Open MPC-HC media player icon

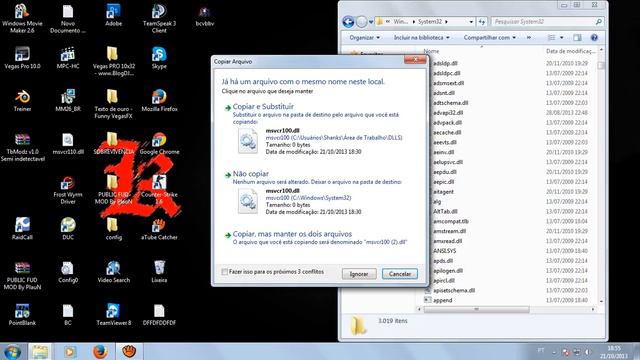tap(68, 58)
